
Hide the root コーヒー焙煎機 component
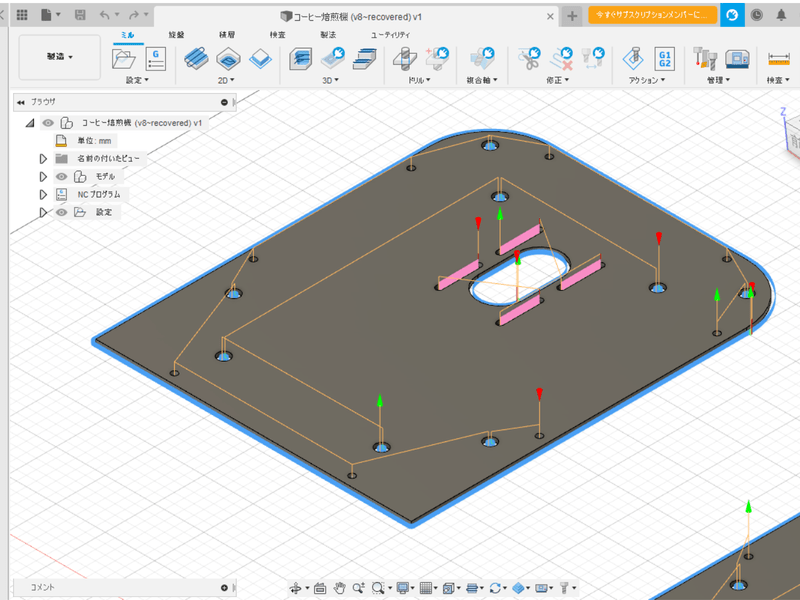pos(47,123)
